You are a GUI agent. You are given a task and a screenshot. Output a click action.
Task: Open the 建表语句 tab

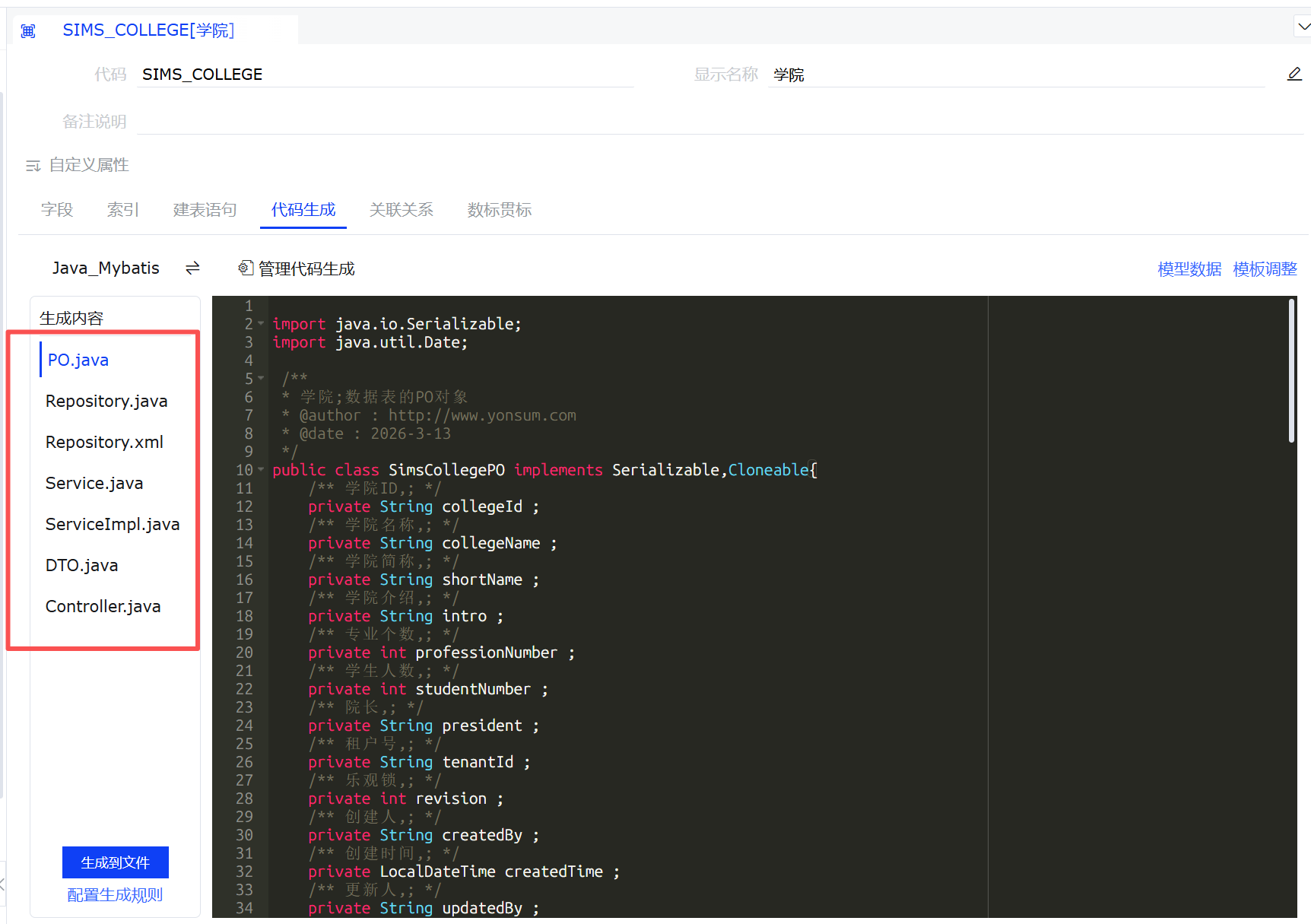point(205,210)
